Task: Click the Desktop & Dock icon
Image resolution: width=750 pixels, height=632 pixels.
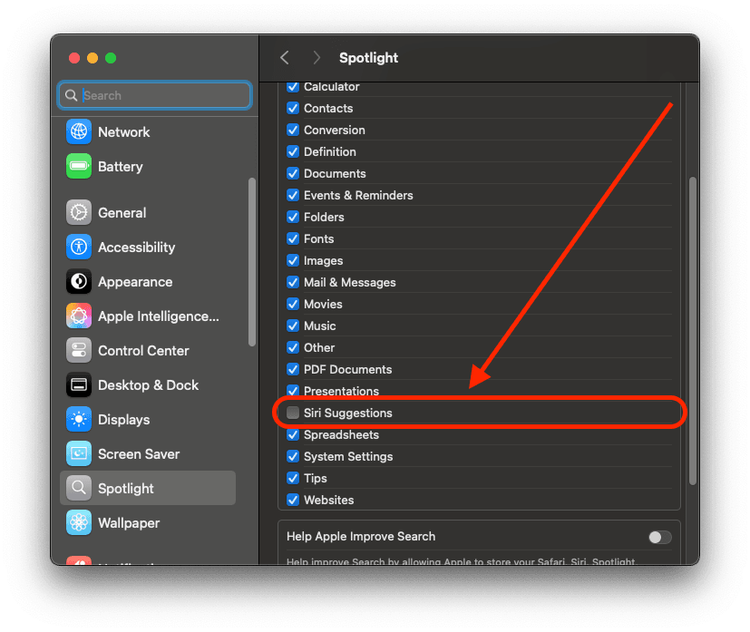Action: tap(79, 385)
